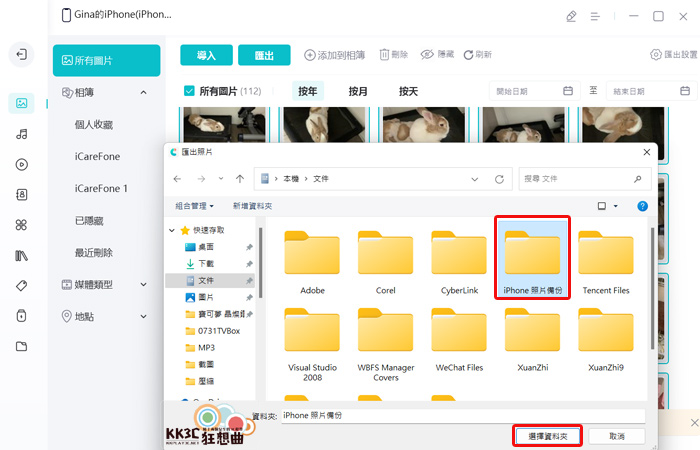Screen dimensions: 700x450
Task: Open the 個人收藏 album
Action: [94, 125]
